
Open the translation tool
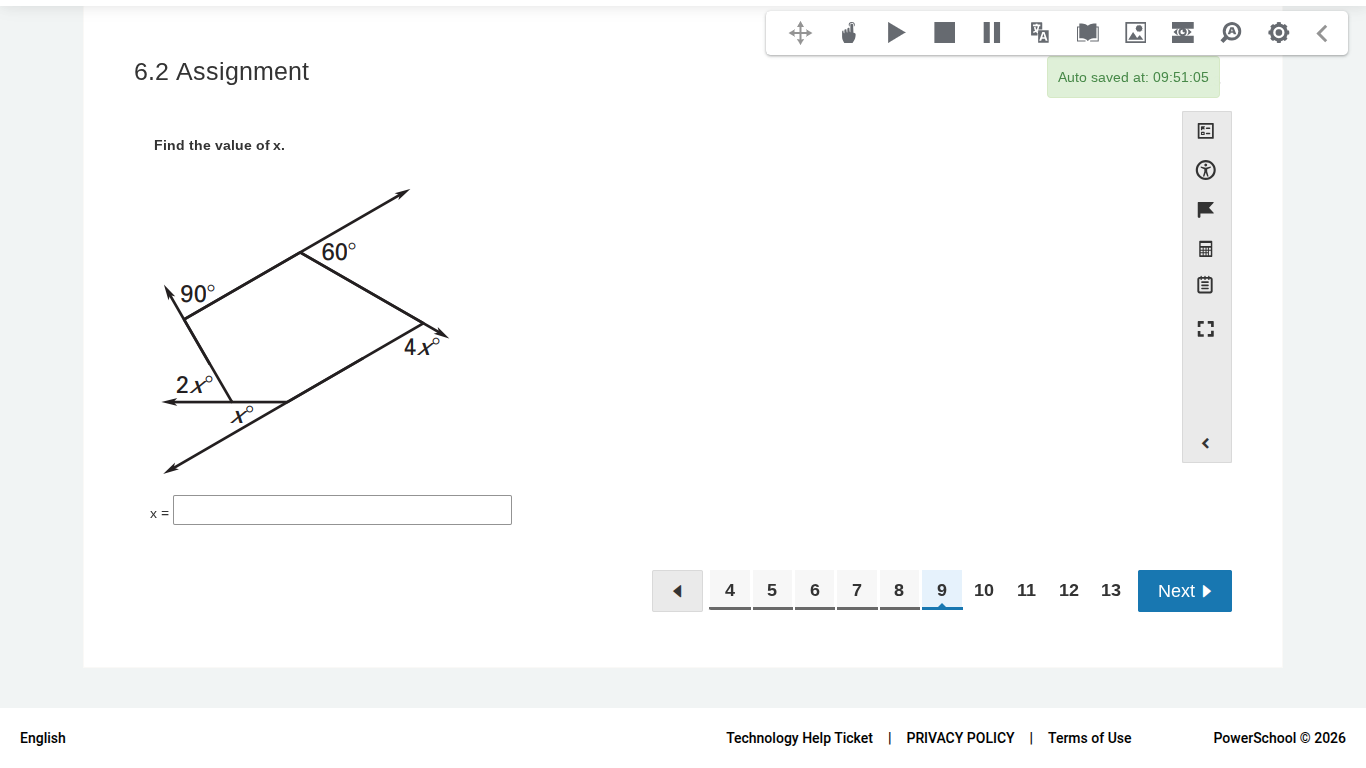[x=1039, y=32]
